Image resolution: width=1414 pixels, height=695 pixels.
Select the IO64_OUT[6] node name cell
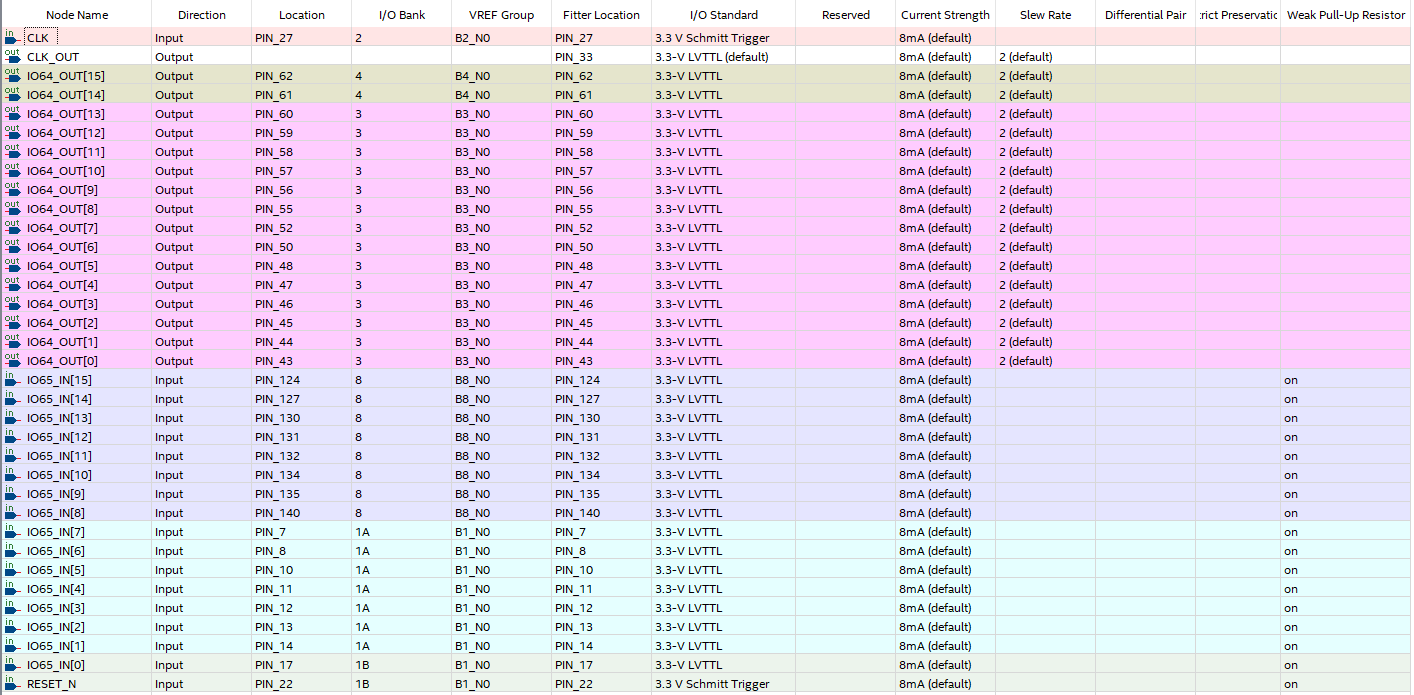tap(77, 246)
